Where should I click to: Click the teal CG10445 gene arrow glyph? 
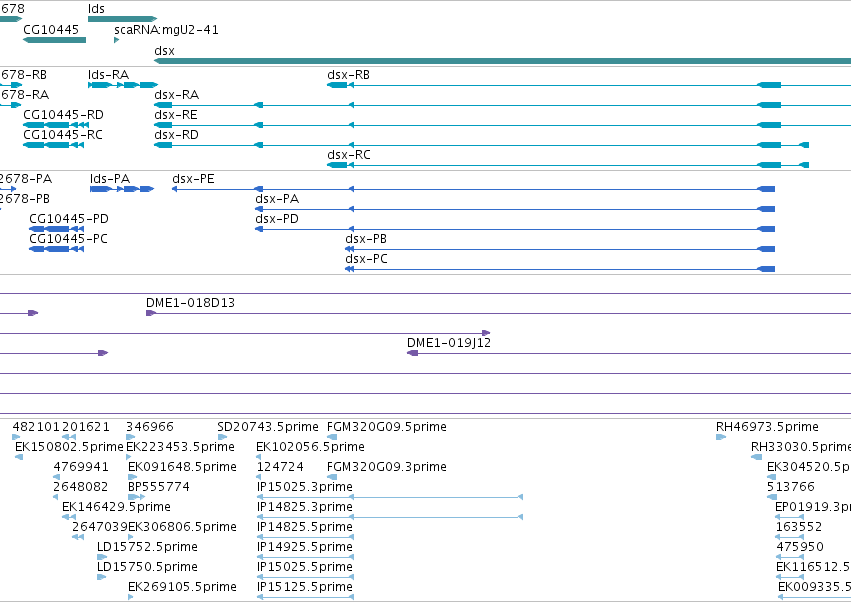tap(54, 40)
